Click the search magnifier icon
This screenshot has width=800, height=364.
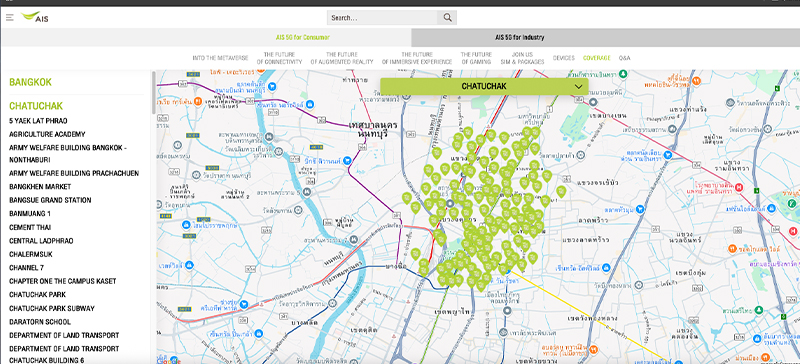[x=447, y=18]
